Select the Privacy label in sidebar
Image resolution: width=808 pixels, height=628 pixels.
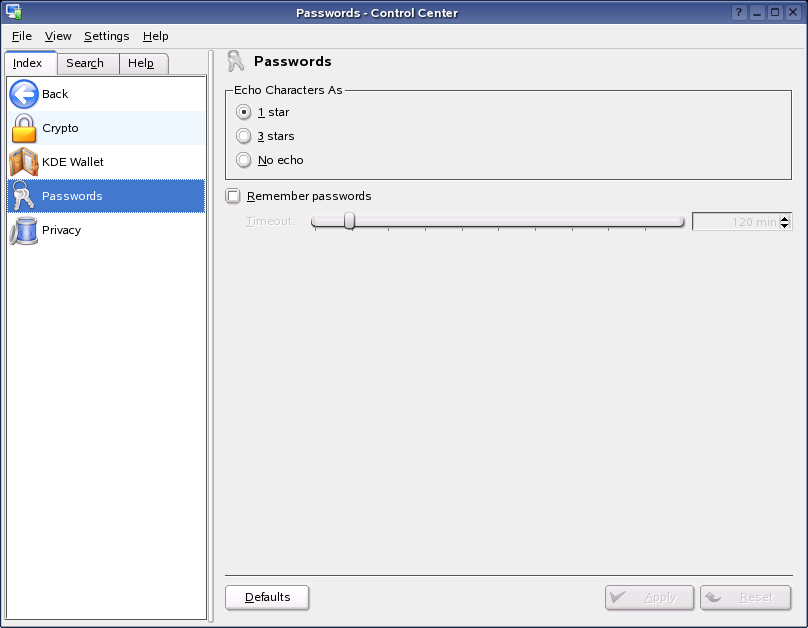[x=61, y=230]
